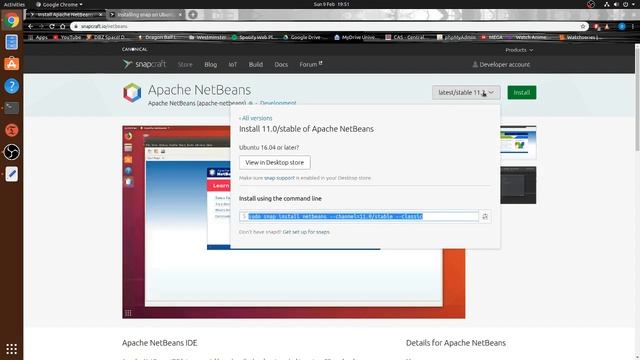This screenshot has height=360, width=640.
Task: Open the Text Editor dock icon
Action: 11,174
